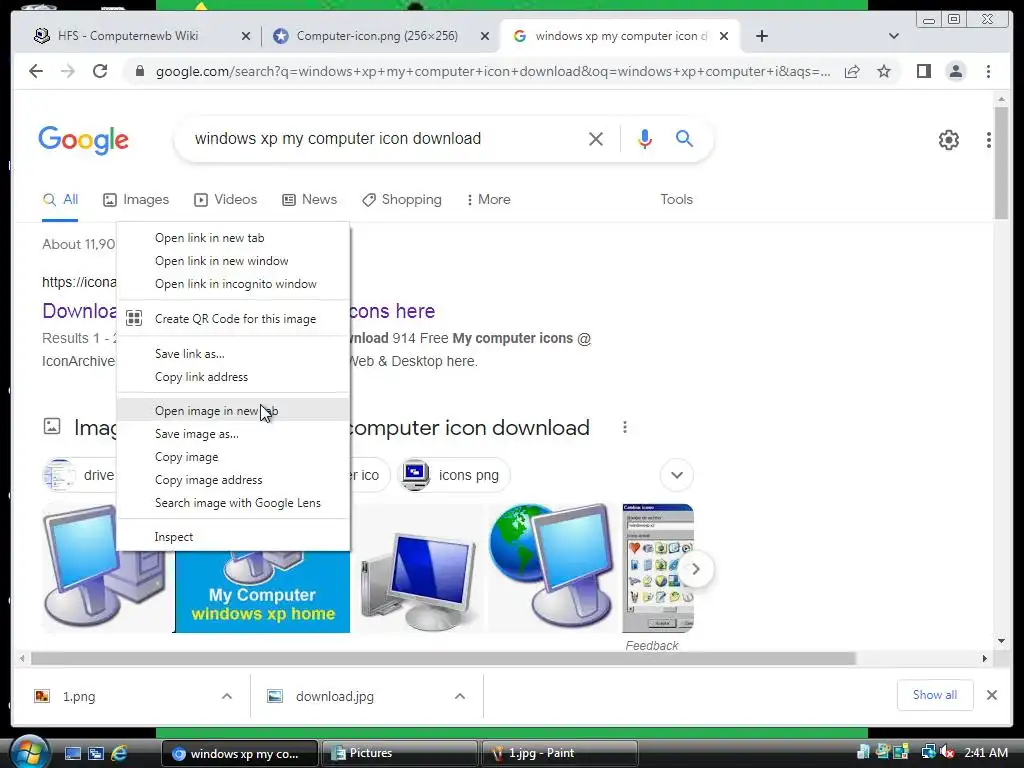Reload the current page

click(100, 71)
